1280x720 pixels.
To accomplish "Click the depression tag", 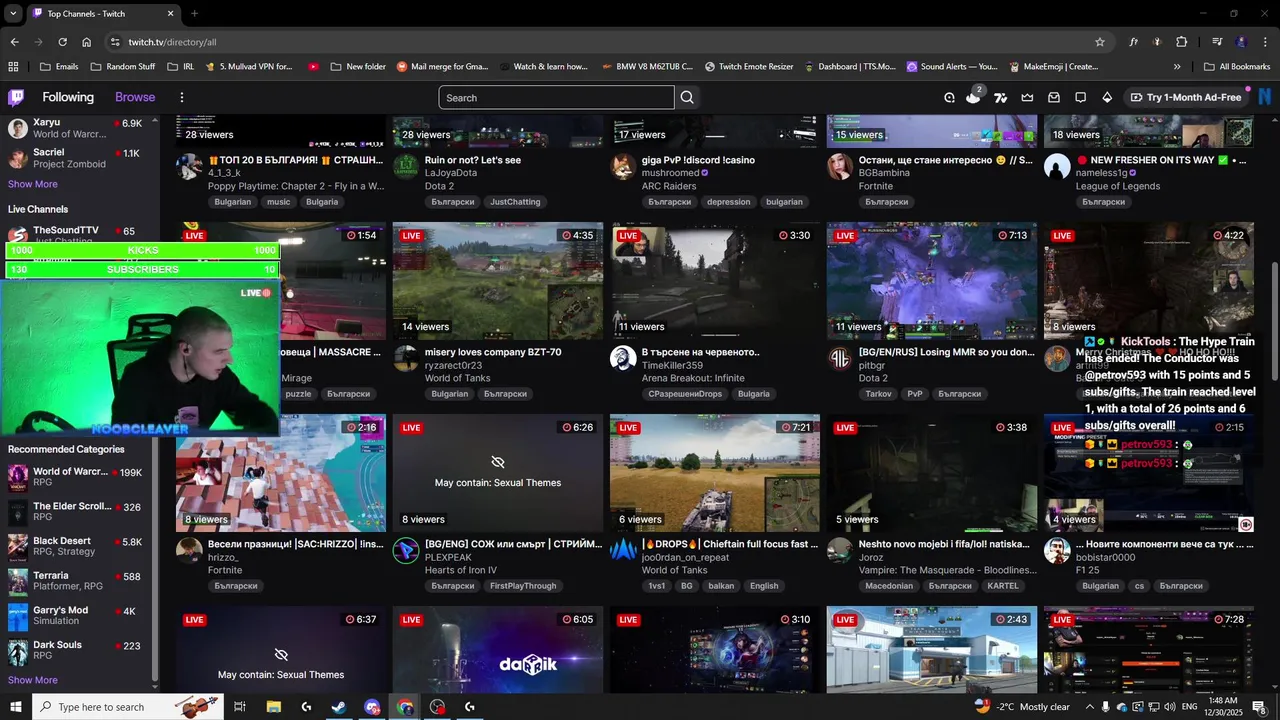I will (x=728, y=202).
